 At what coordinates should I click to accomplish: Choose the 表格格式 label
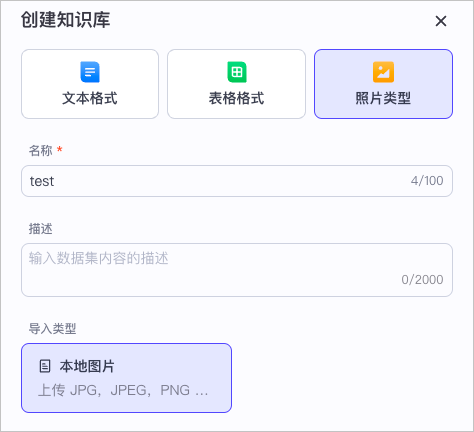click(x=236, y=98)
